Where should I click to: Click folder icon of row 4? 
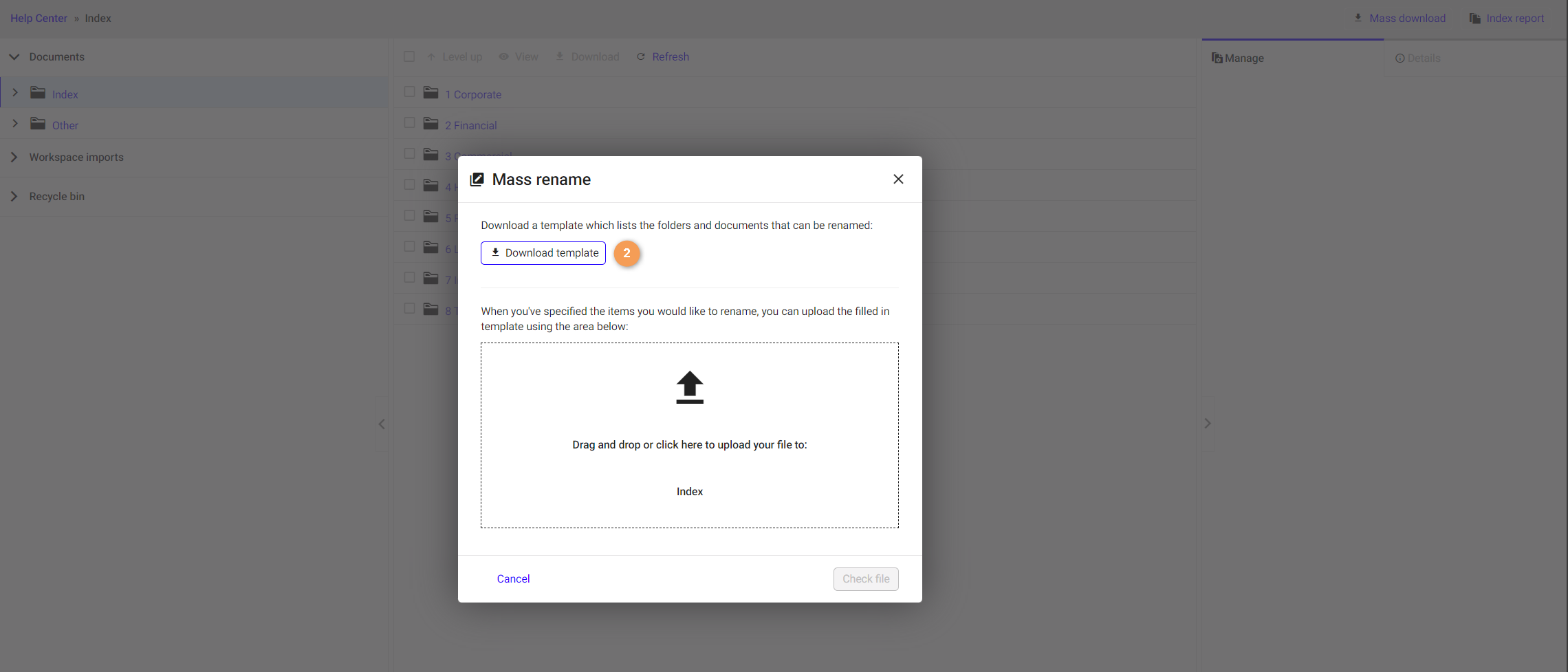tap(431, 186)
